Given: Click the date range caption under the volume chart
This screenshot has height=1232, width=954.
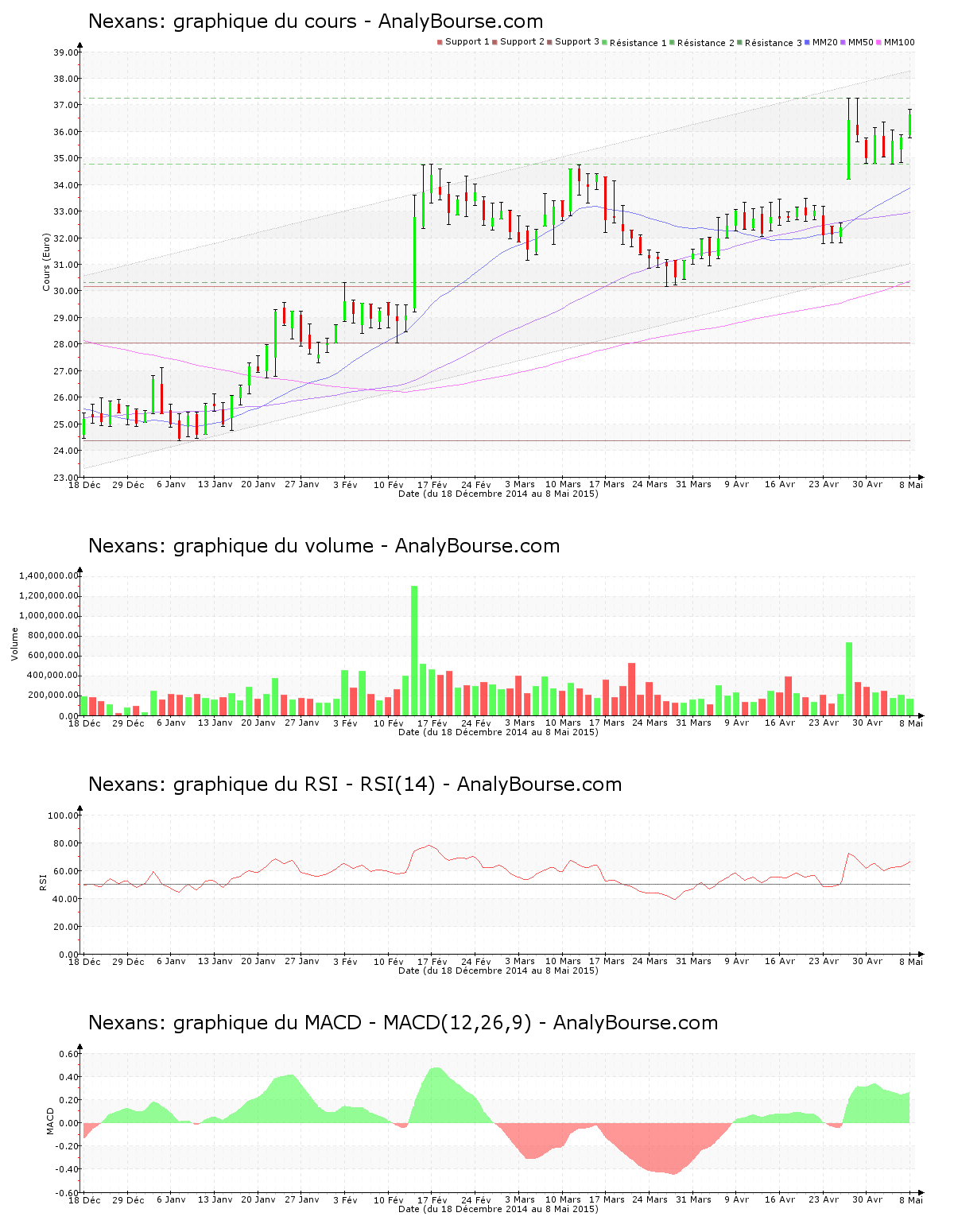Looking at the screenshot, I should 498,732.
